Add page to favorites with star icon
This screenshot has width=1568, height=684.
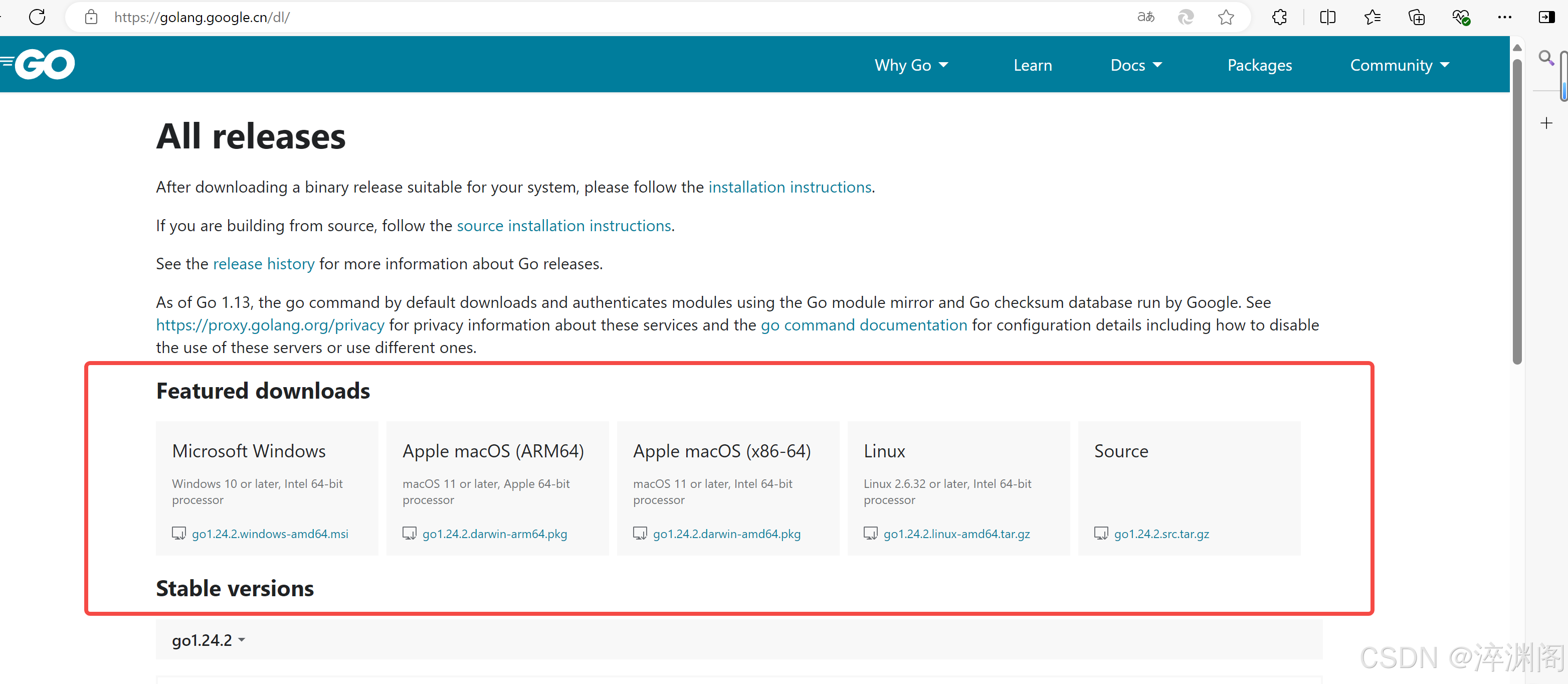tap(1226, 17)
